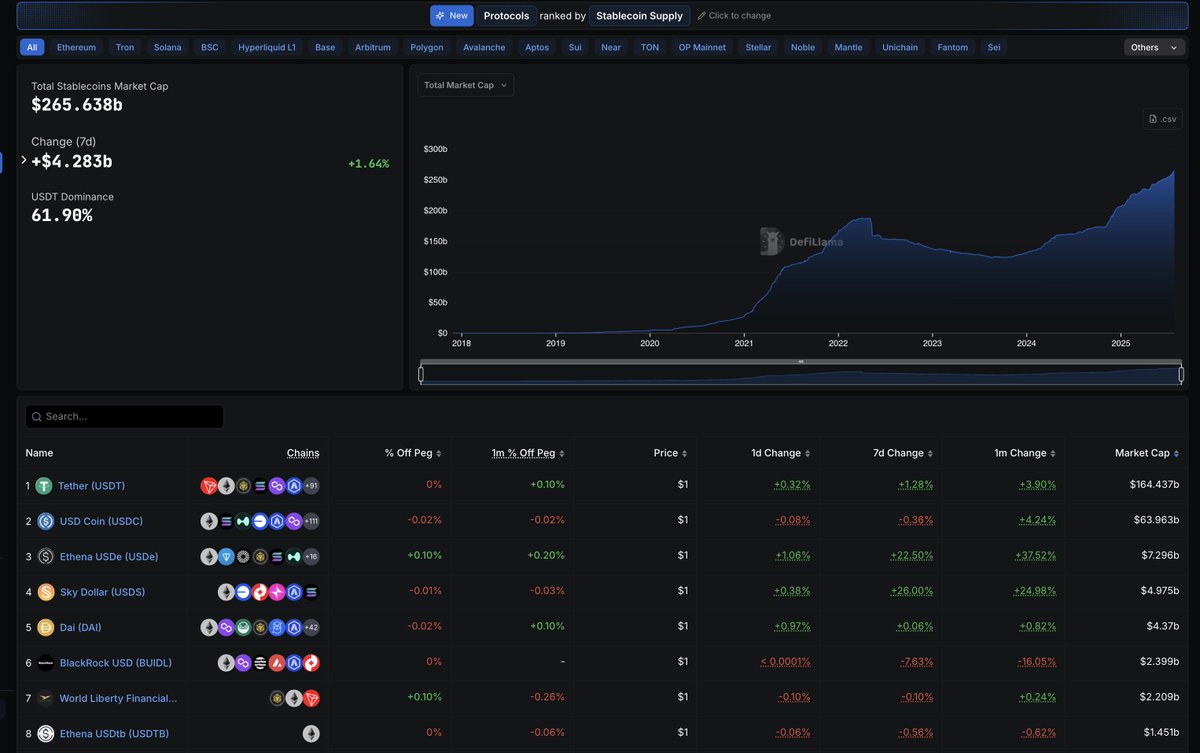Viewport: 1200px width, 753px height.
Task: Filter by Tron chain
Action: tap(125, 47)
